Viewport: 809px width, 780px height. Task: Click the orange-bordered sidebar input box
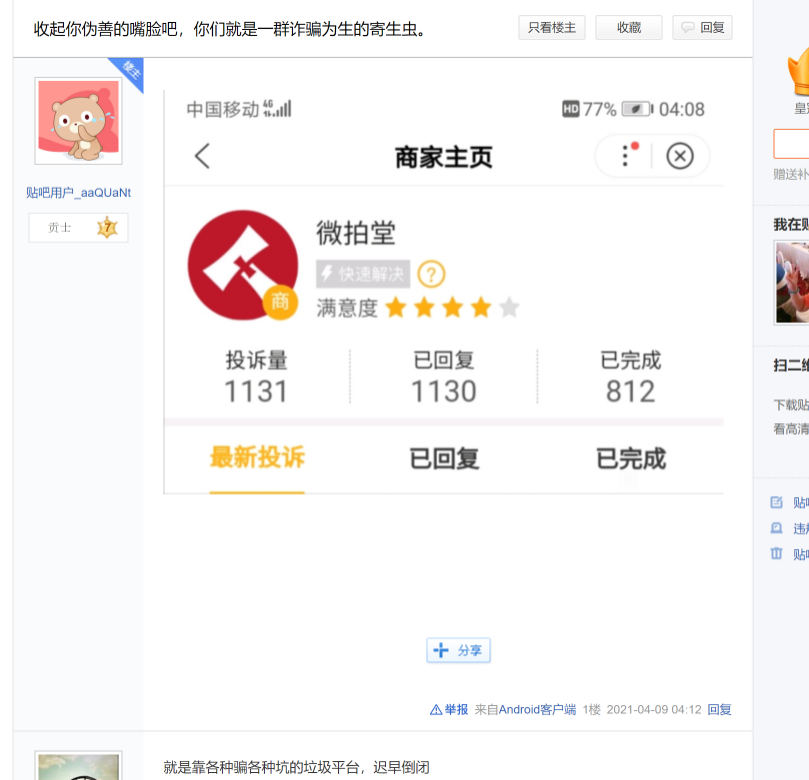point(791,143)
